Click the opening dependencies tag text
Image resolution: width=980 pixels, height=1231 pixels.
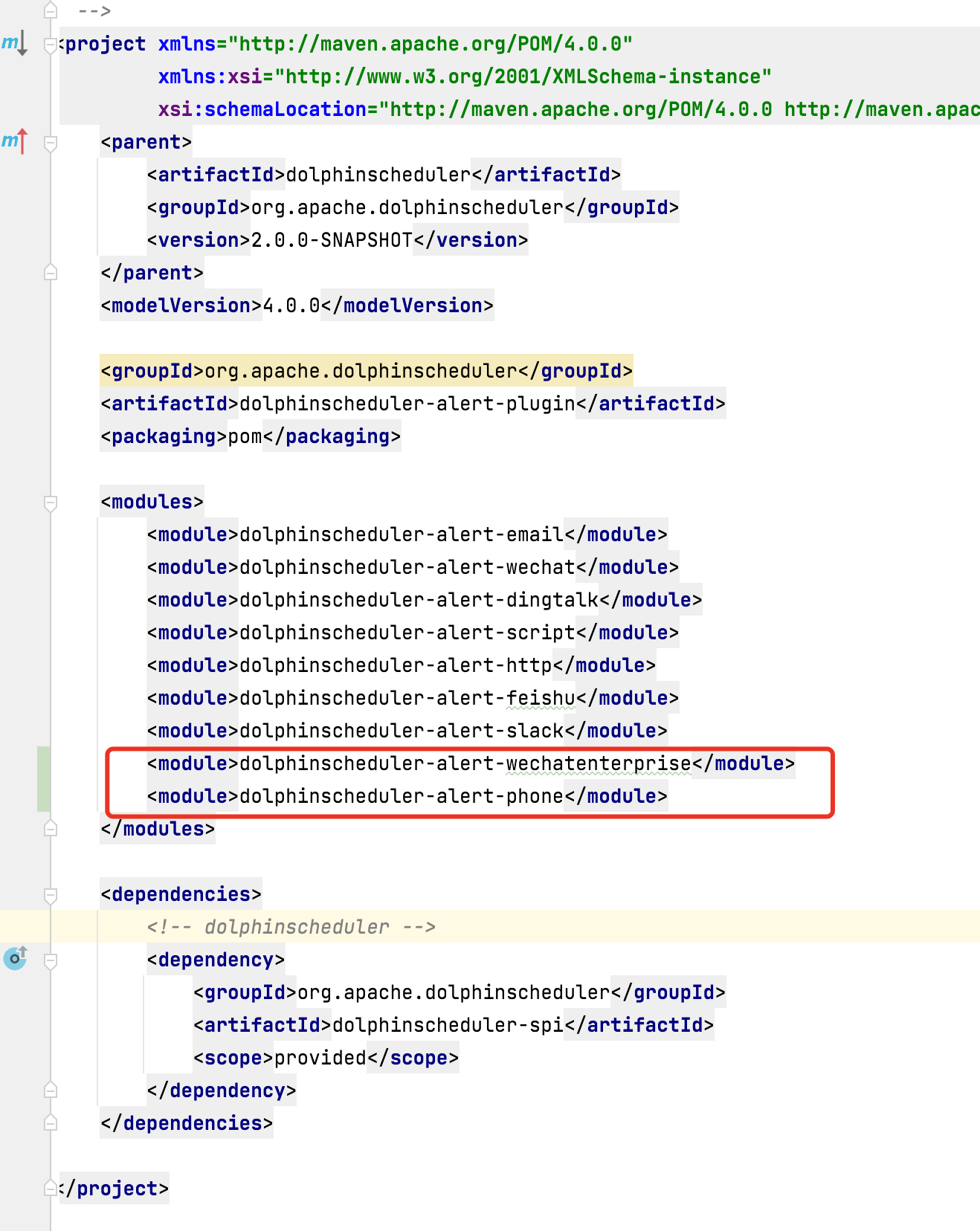181,894
